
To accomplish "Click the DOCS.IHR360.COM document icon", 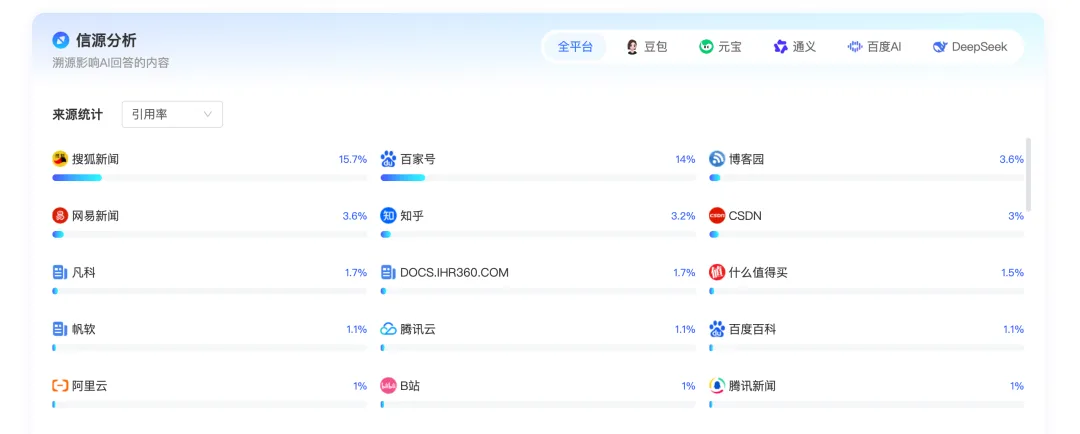I will point(388,272).
